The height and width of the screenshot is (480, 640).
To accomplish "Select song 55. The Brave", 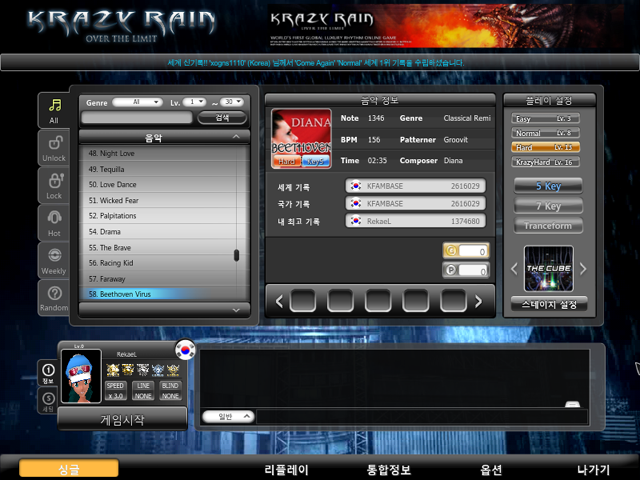I will tap(164, 247).
